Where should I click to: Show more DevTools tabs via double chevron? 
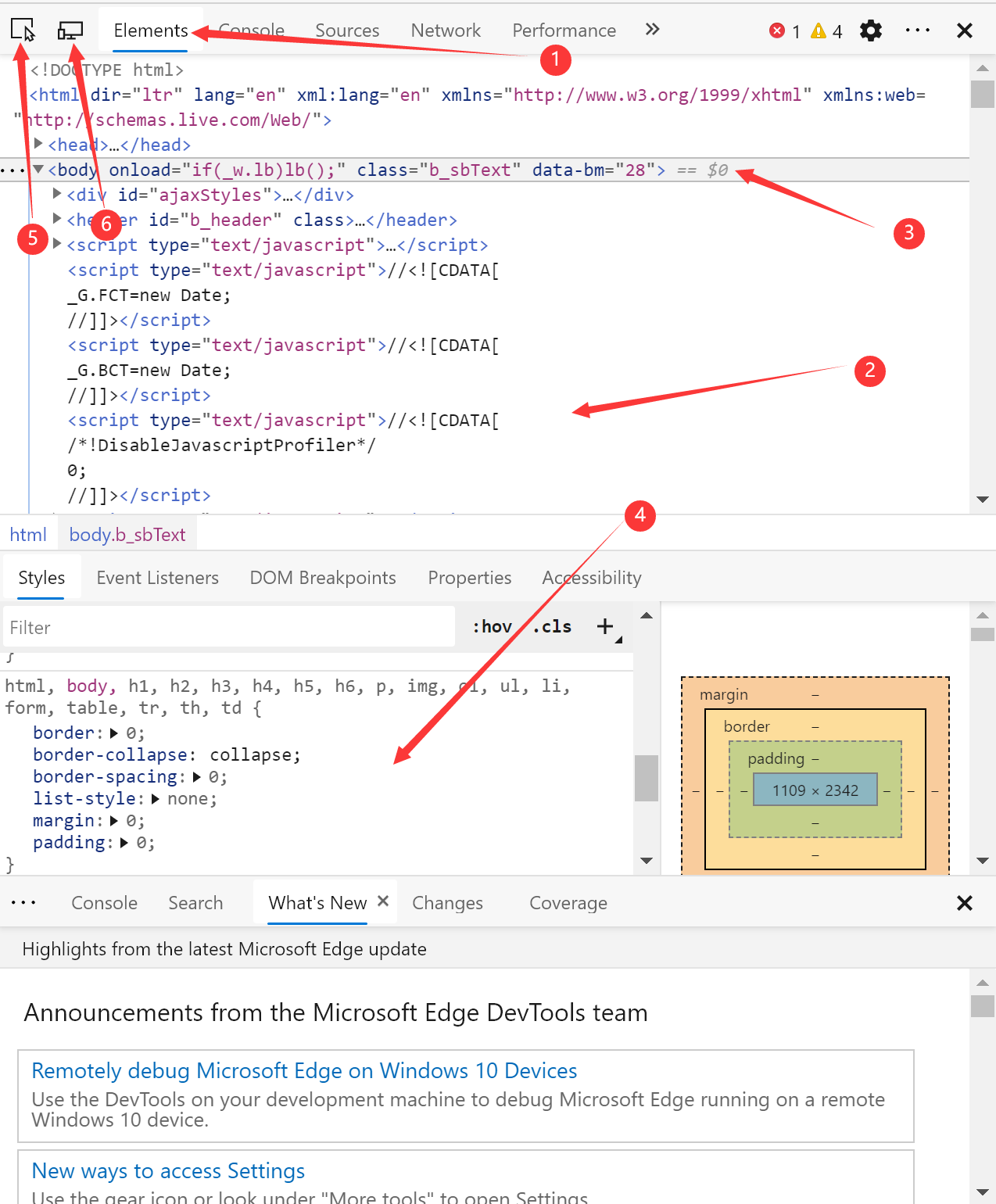(653, 30)
